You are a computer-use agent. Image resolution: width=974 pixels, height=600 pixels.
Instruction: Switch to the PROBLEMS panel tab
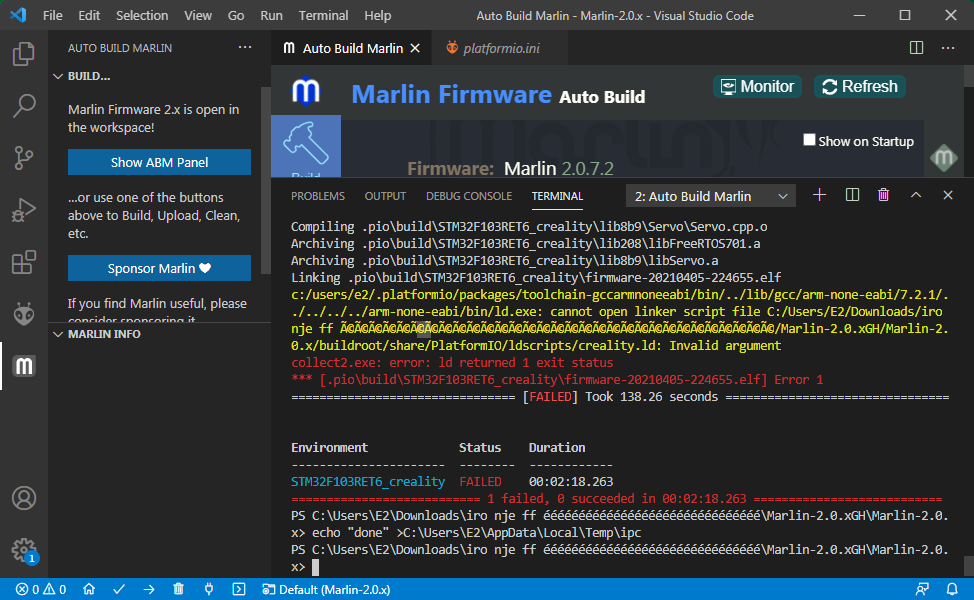point(317,196)
